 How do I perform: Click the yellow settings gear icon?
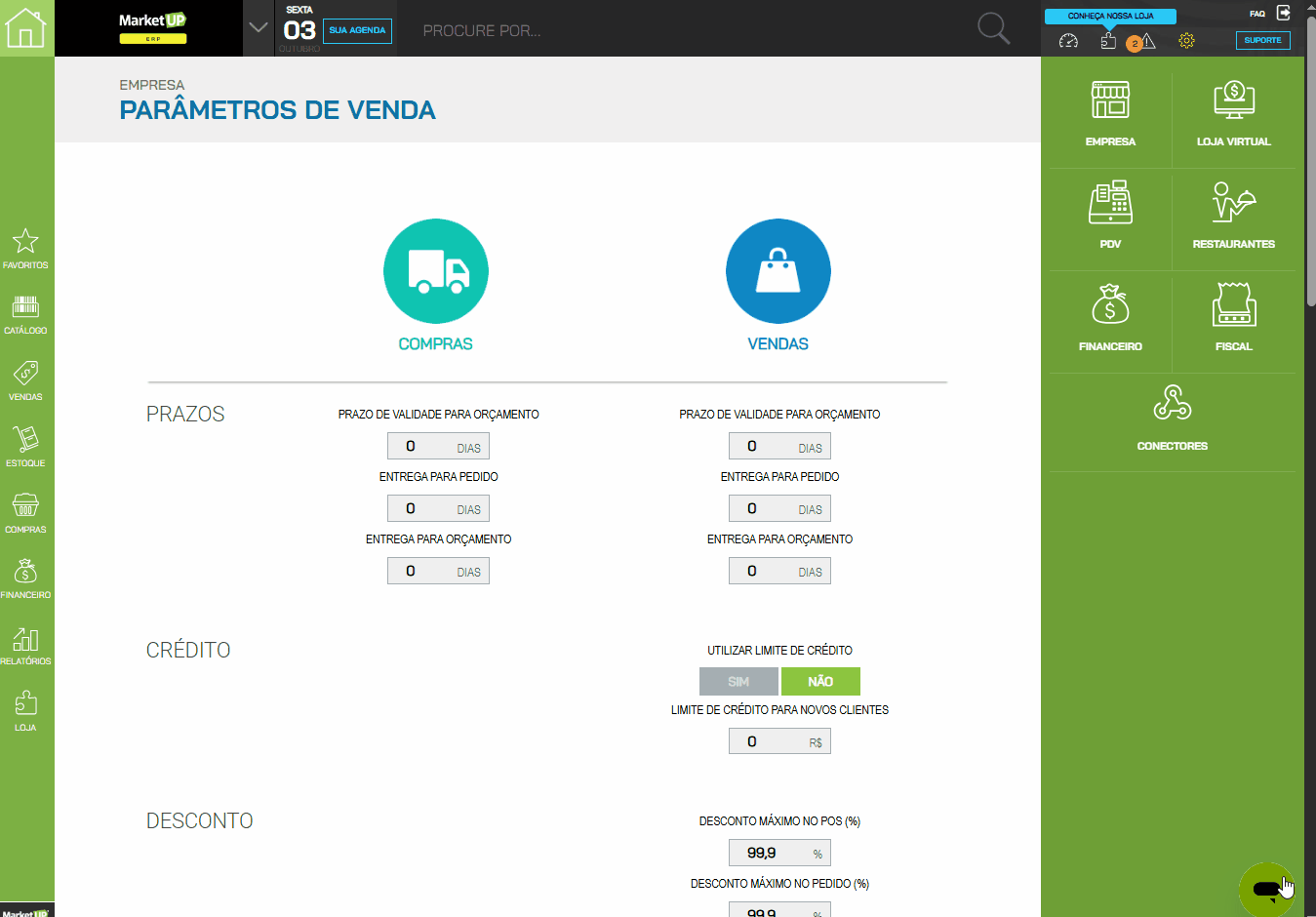click(x=1186, y=41)
